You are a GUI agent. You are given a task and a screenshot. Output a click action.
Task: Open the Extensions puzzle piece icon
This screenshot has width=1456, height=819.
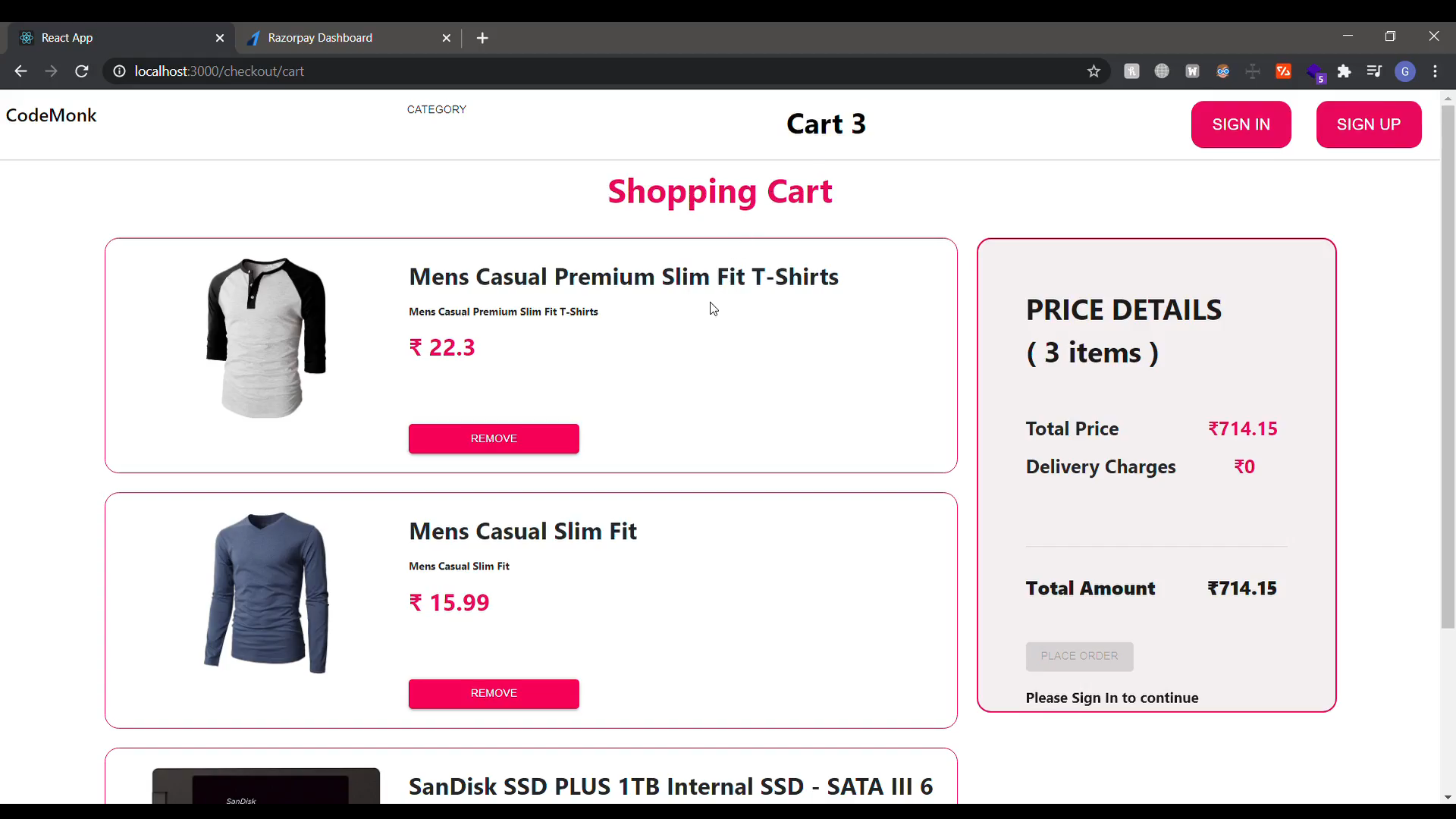click(1345, 71)
